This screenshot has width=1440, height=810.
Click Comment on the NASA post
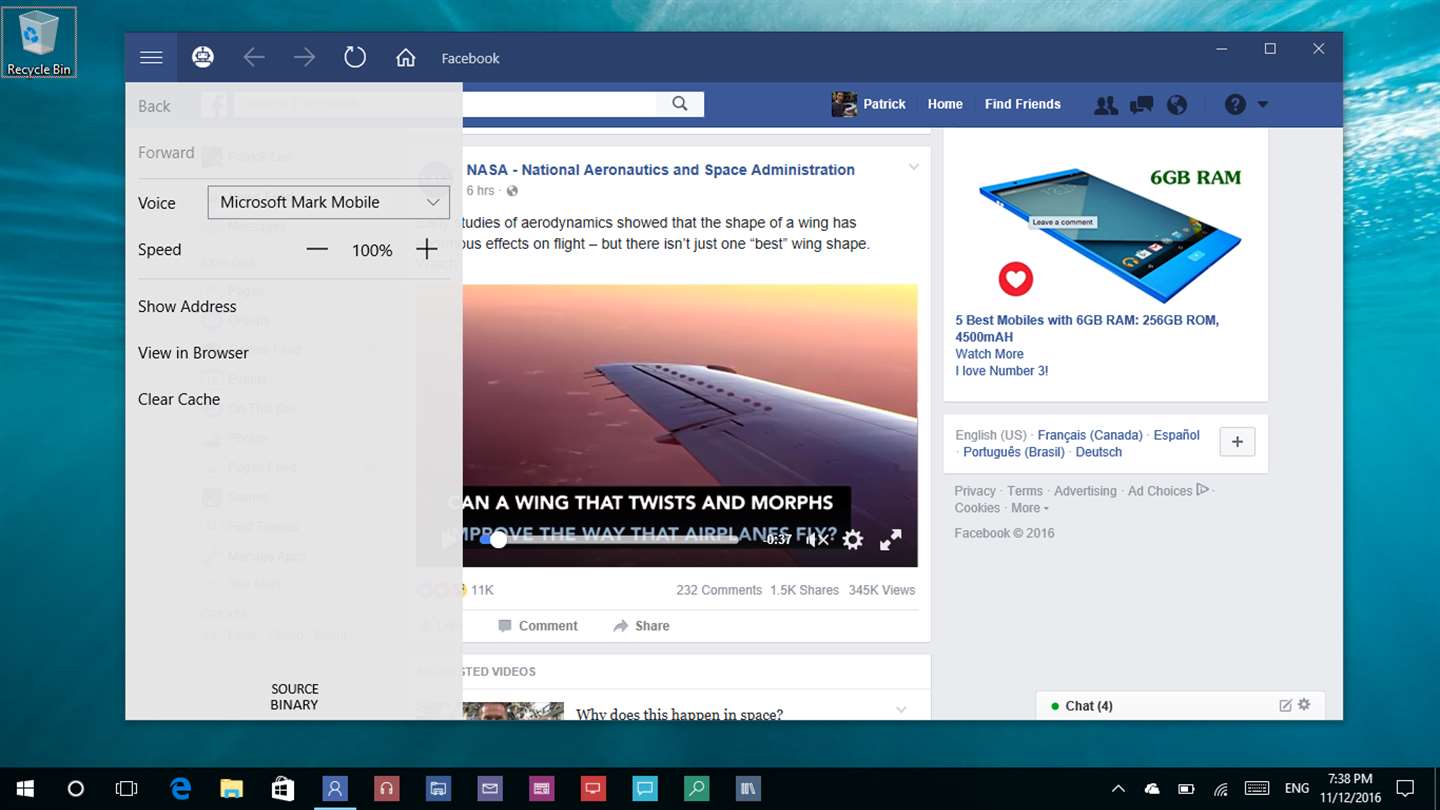(537, 626)
